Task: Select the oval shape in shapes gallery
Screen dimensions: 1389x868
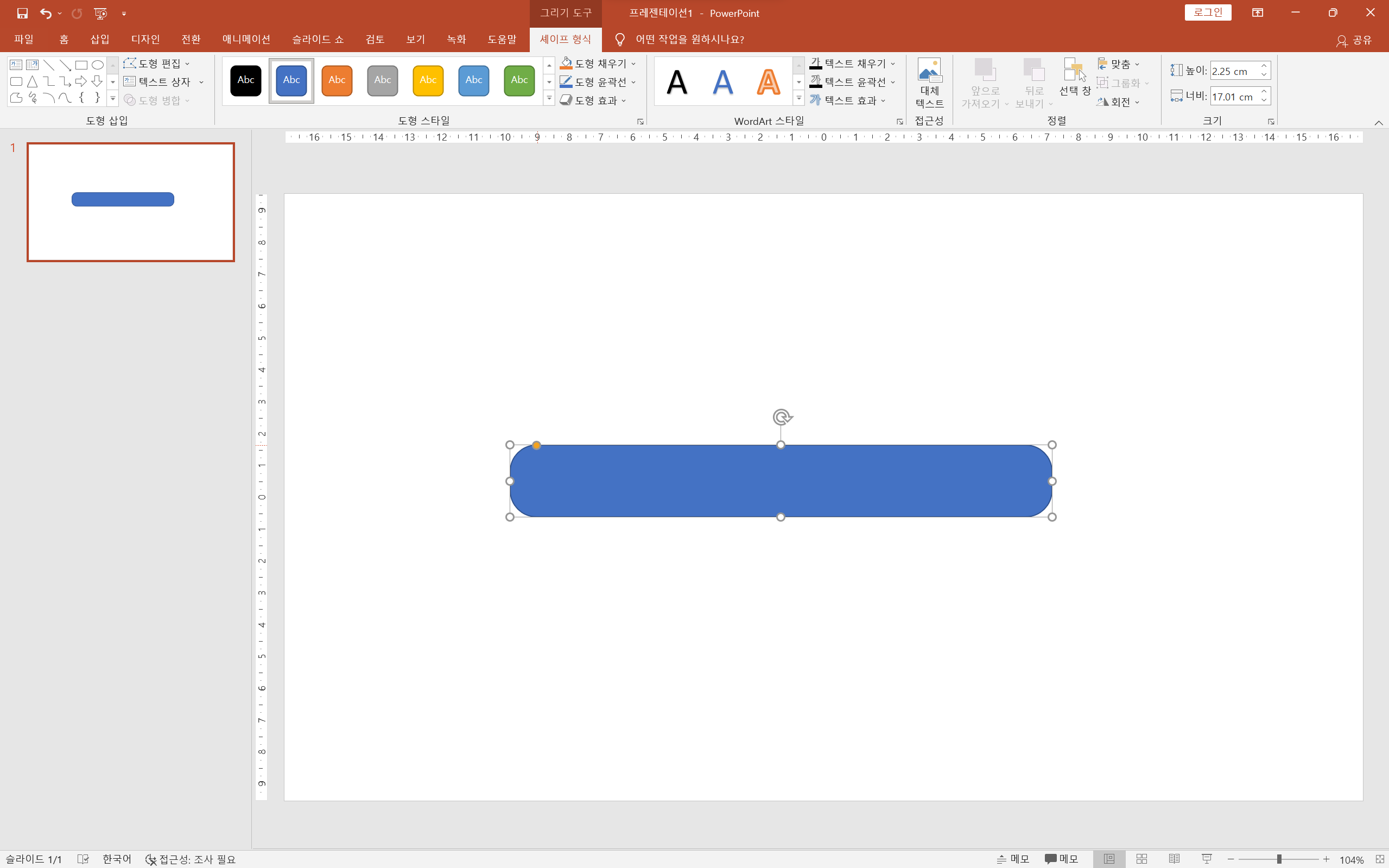Action: point(98,65)
